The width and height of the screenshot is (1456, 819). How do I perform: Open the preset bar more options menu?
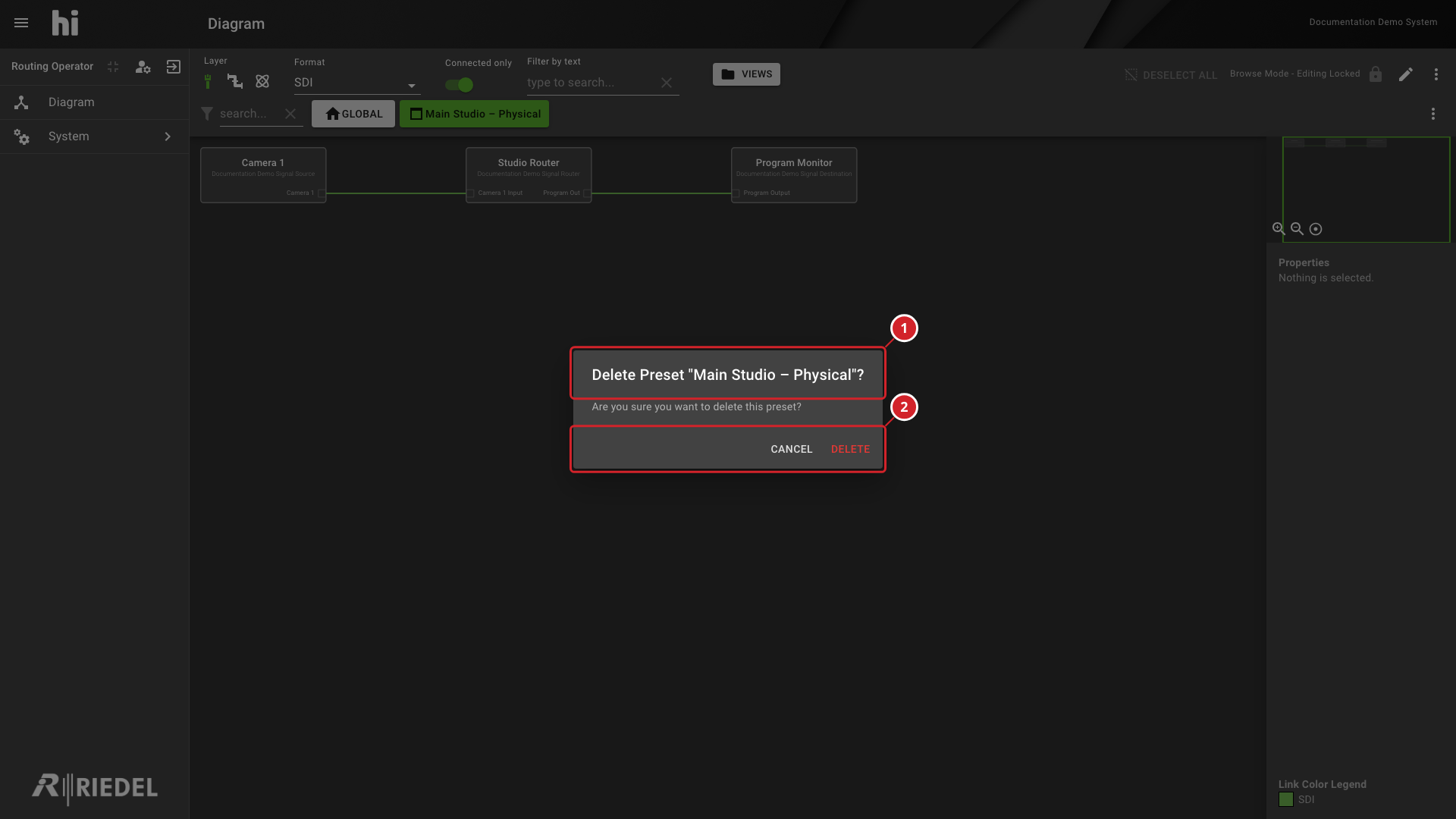coord(1433,114)
